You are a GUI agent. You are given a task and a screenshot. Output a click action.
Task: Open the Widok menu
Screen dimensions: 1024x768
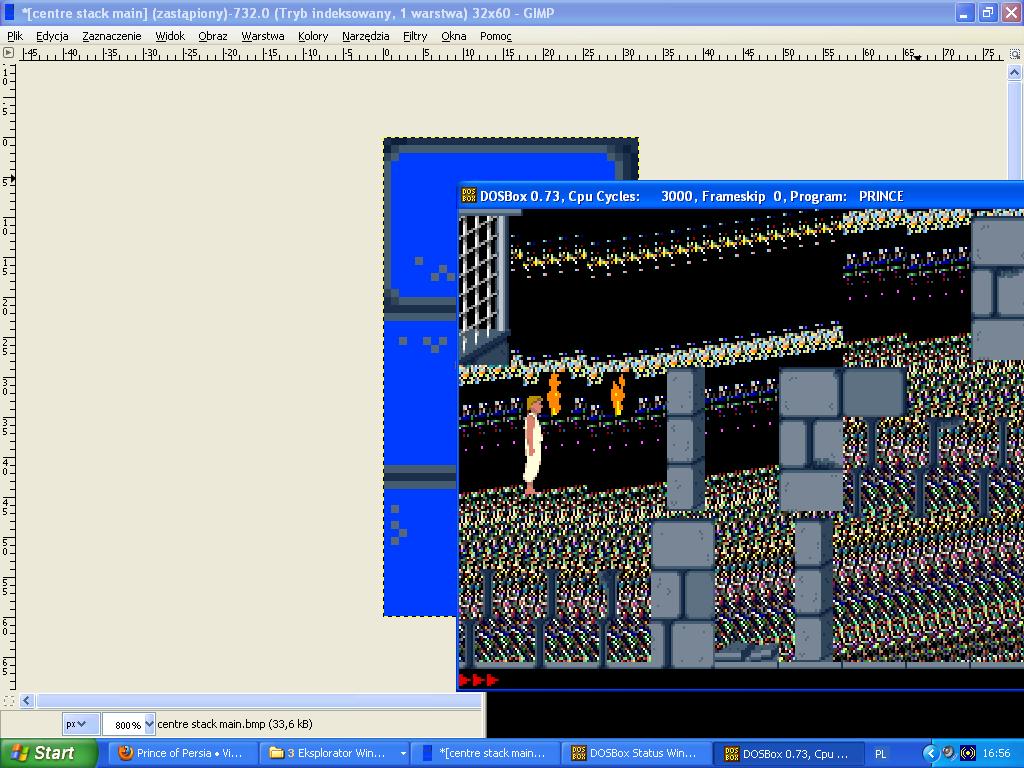[x=170, y=36]
